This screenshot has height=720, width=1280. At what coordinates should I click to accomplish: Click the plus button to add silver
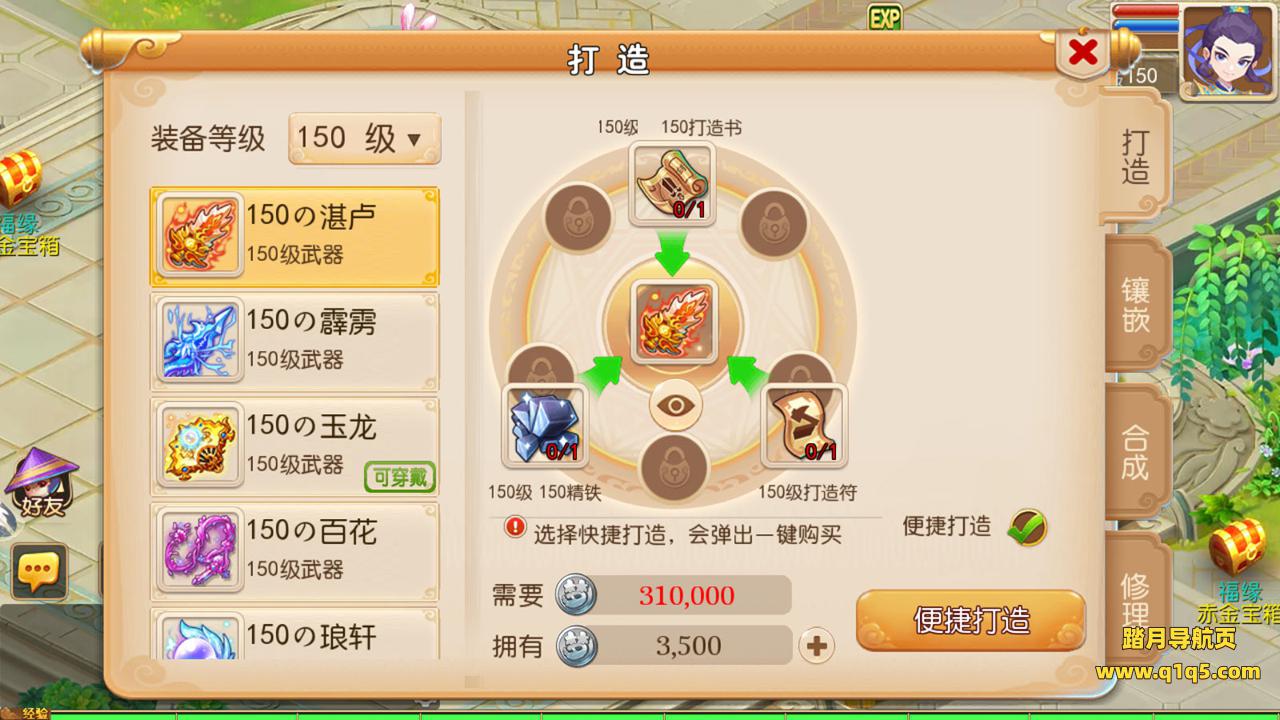coord(817,646)
